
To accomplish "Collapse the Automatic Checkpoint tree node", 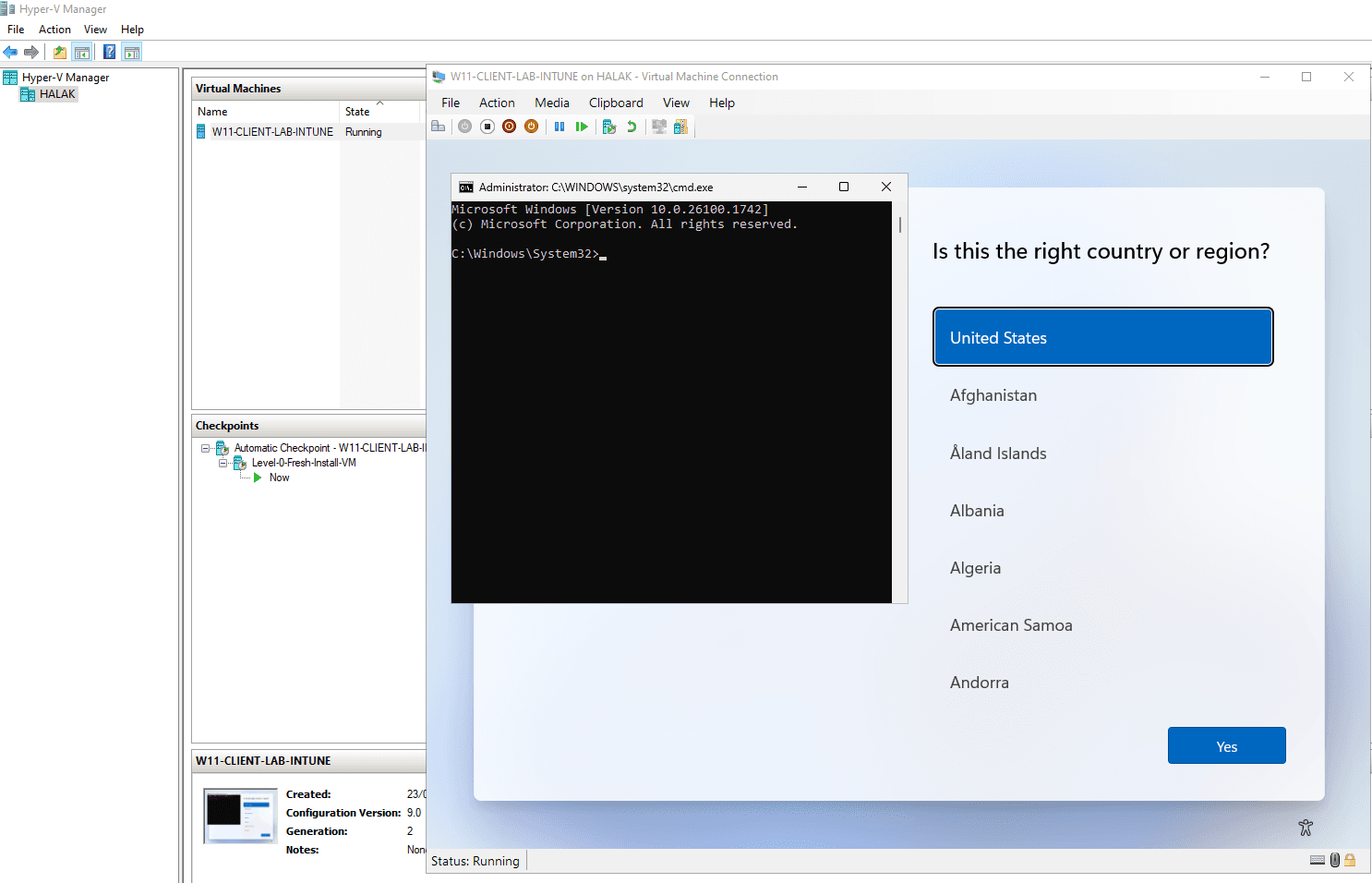I will coord(205,447).
